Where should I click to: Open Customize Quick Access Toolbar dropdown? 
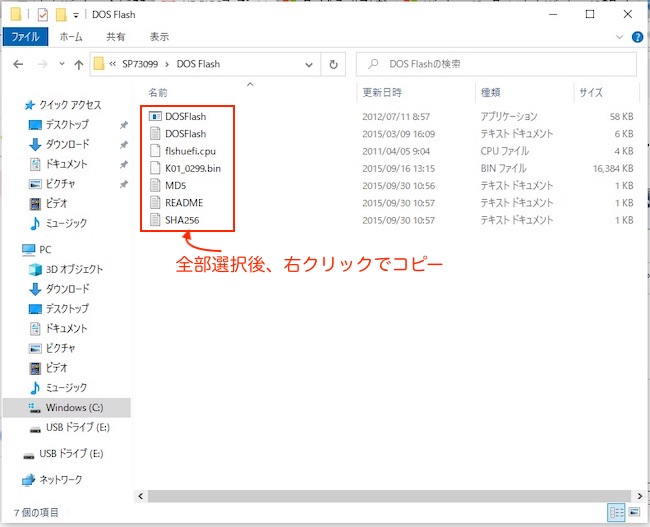(76, 15)
